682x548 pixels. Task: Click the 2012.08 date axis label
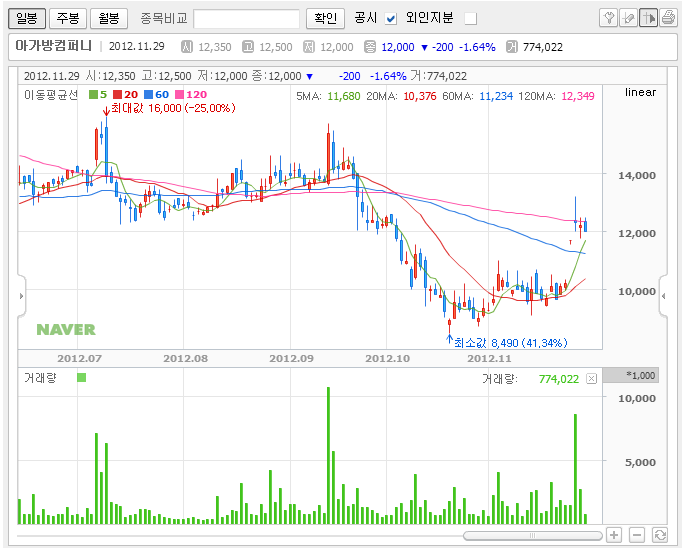tap(185, 358)
